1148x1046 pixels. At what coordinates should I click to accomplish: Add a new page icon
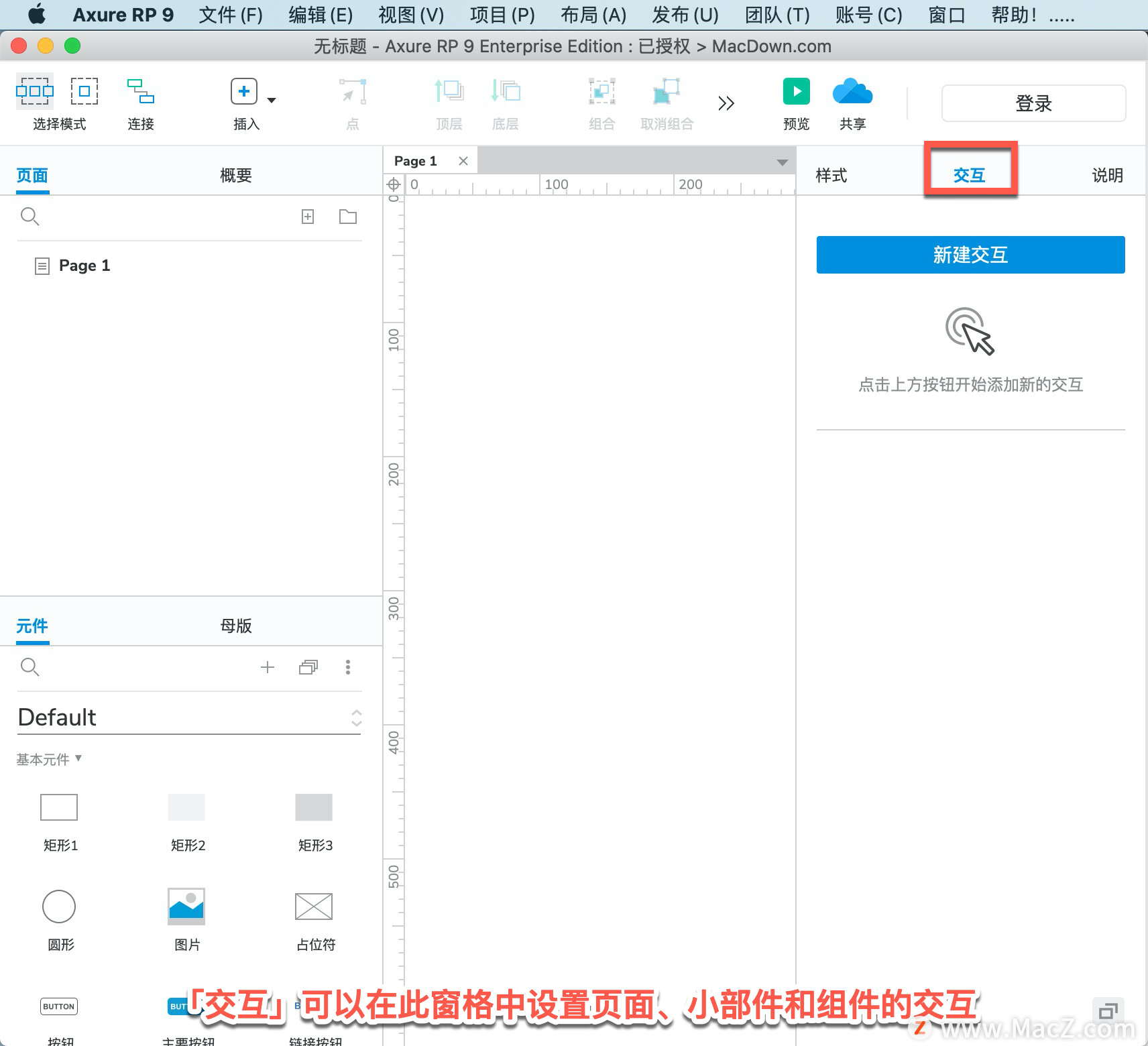click(x=308, y=217)
